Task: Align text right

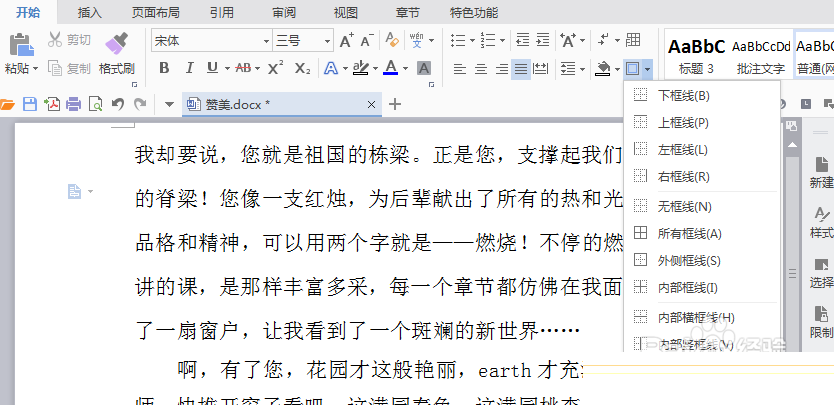Action: 501,69
